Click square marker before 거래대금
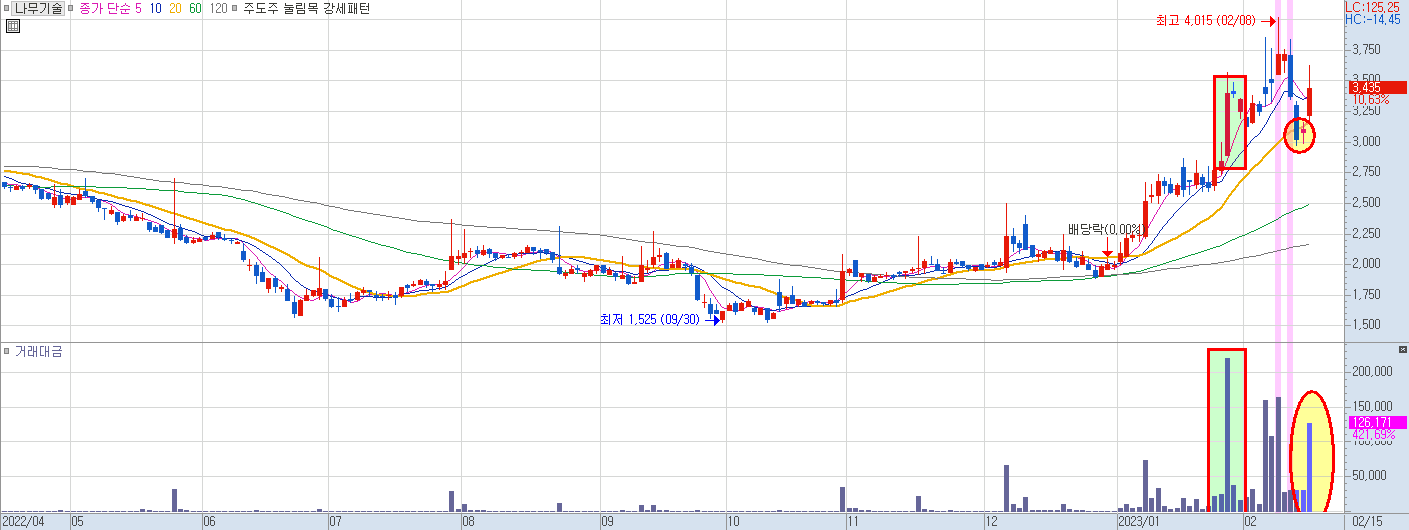Screen dimensions: 1409x530 coord(6,352)
